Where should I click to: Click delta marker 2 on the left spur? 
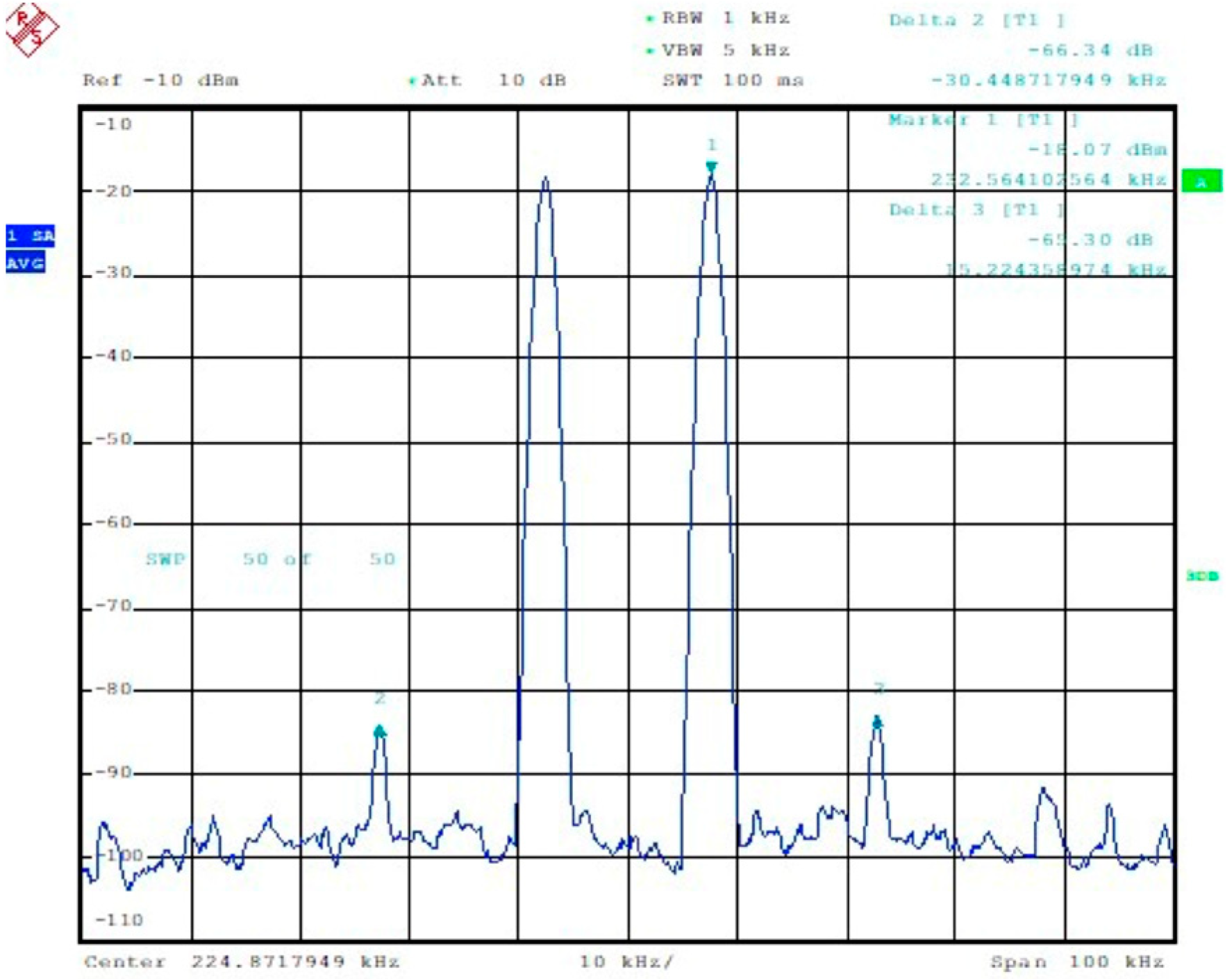[x=379, y=731]
